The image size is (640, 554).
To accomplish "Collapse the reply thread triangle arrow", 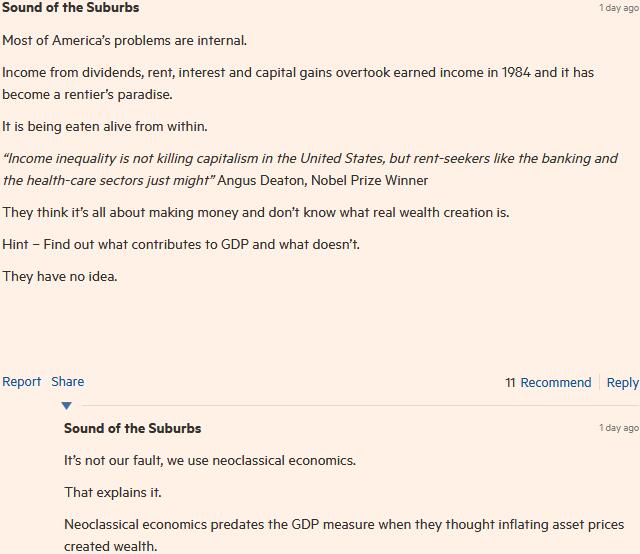I will pyautogui.click(x=67, y=406).
